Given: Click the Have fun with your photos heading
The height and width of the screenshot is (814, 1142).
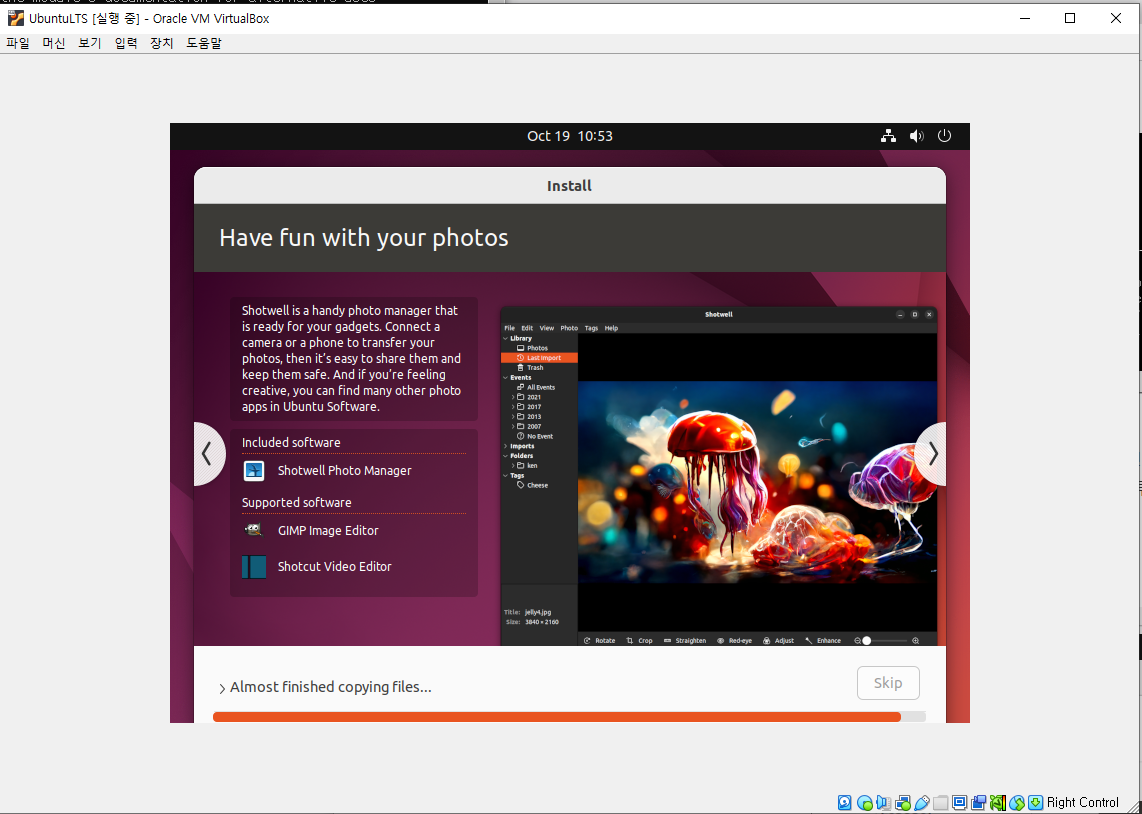Looking at the screenshot, I should (363, 238).
